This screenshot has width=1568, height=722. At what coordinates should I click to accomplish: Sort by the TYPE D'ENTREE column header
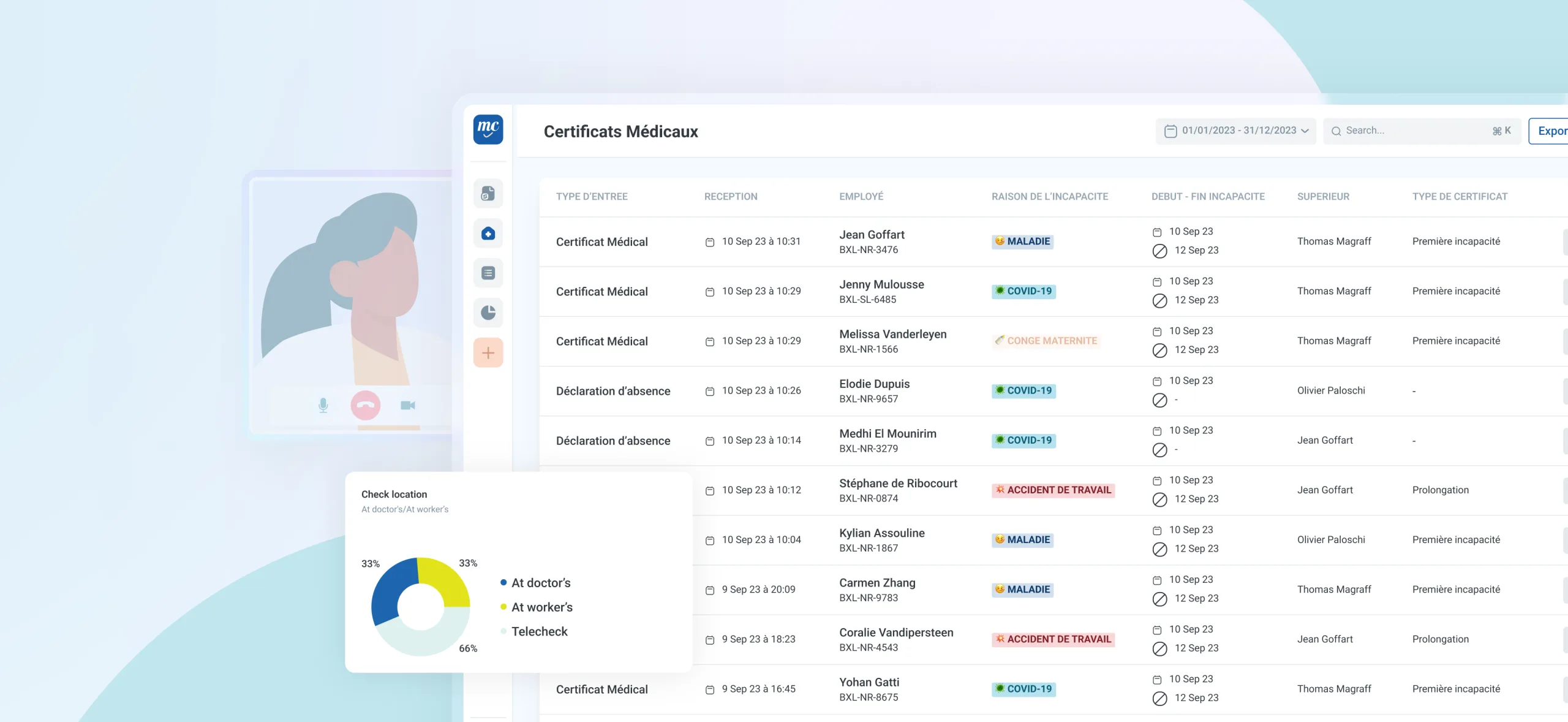pyautogui.click(x=592, y=197)
